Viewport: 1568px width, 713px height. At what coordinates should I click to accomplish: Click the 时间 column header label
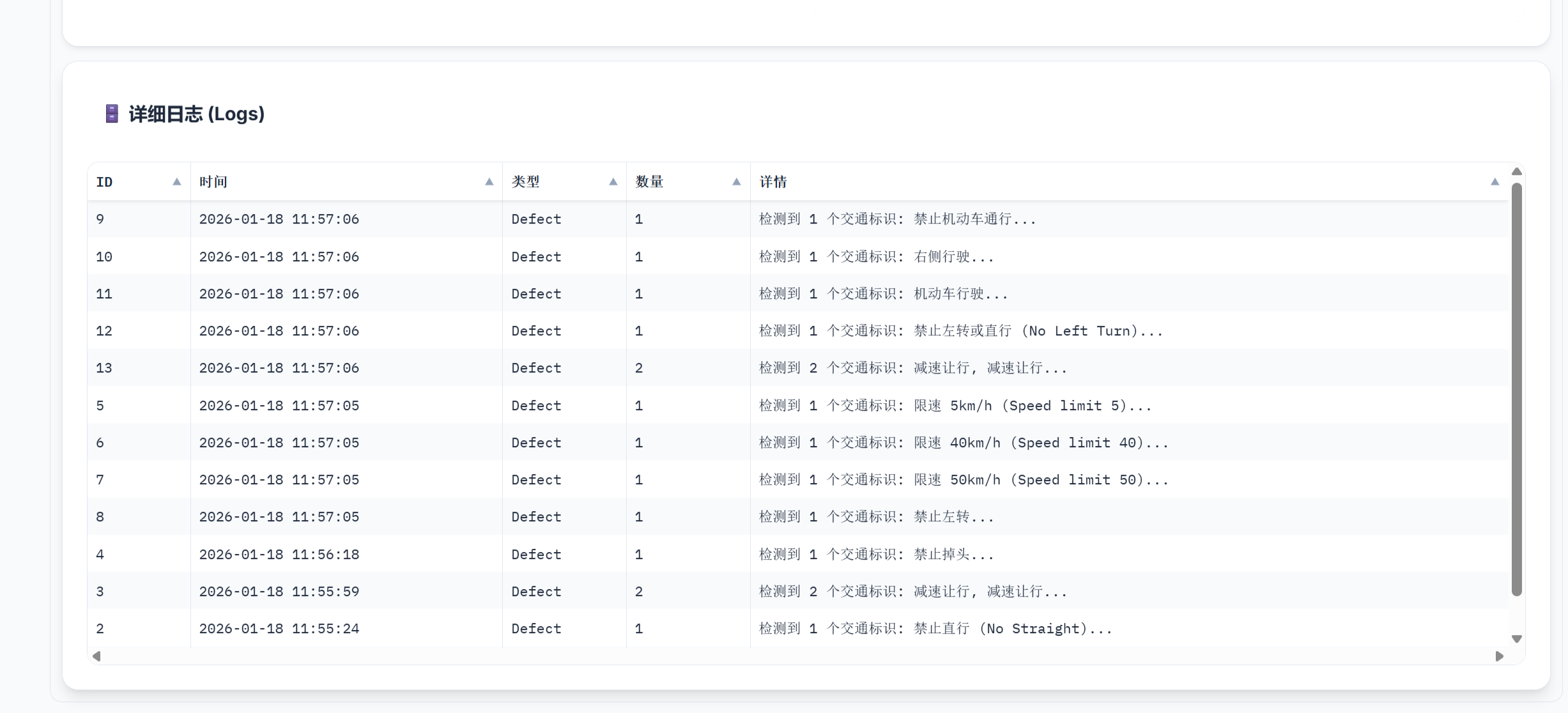[213, 182]
